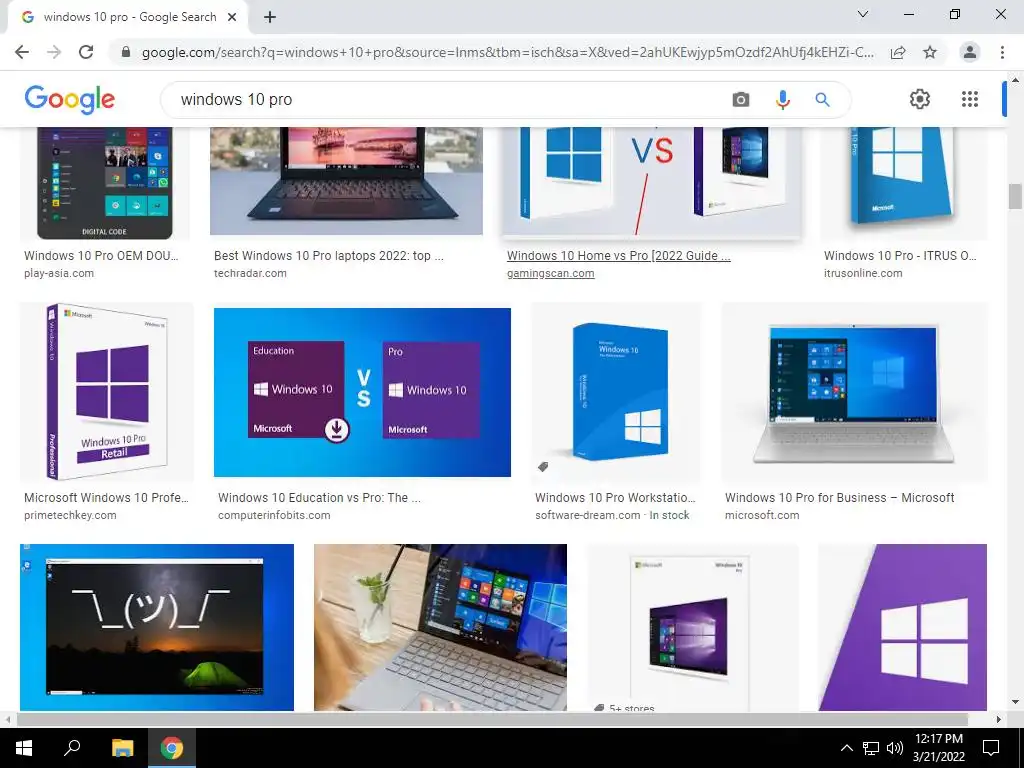This screenshot has height=768, width=1024.
Task: Click the Windows 10 Home vs Pro [2022 Guide link
Action: click(618, 256)
